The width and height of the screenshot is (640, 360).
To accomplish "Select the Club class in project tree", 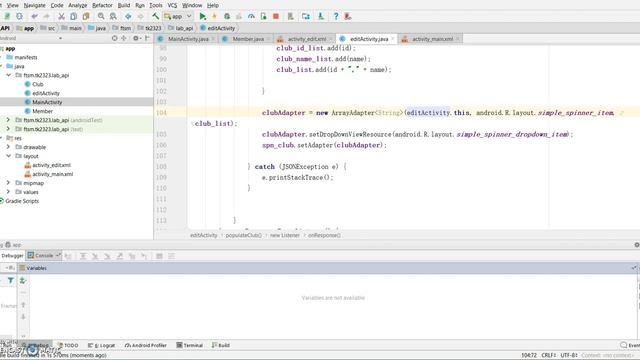I will tap(38, 84).
